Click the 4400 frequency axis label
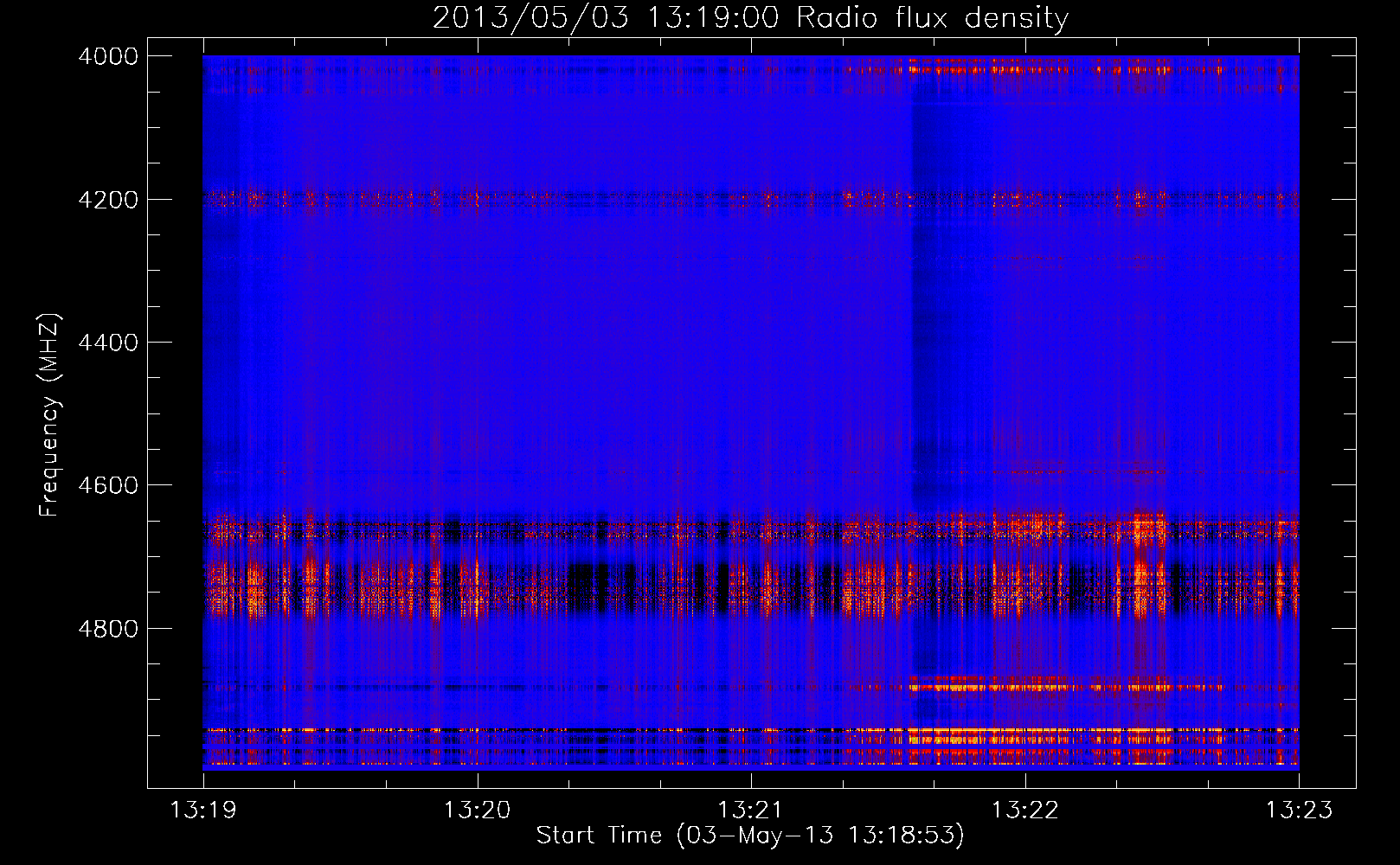 click(x=108, y=343)
